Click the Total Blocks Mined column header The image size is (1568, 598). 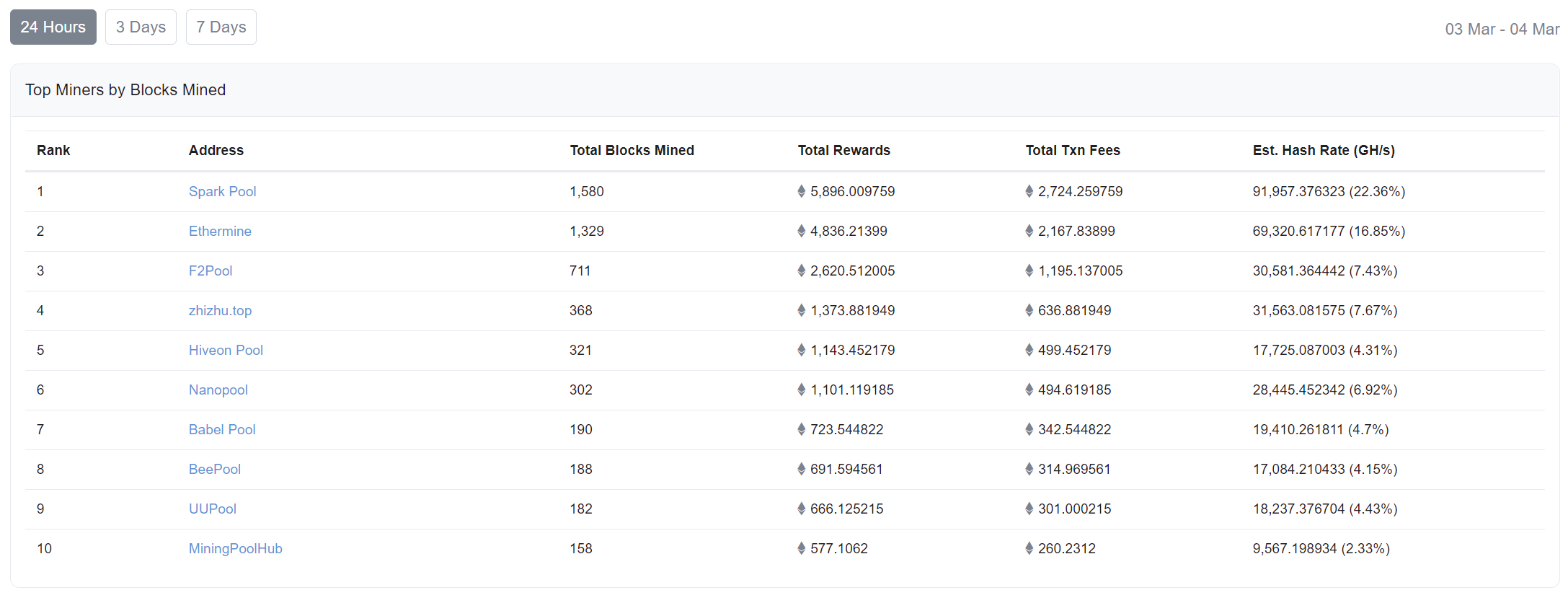[632, 151]
